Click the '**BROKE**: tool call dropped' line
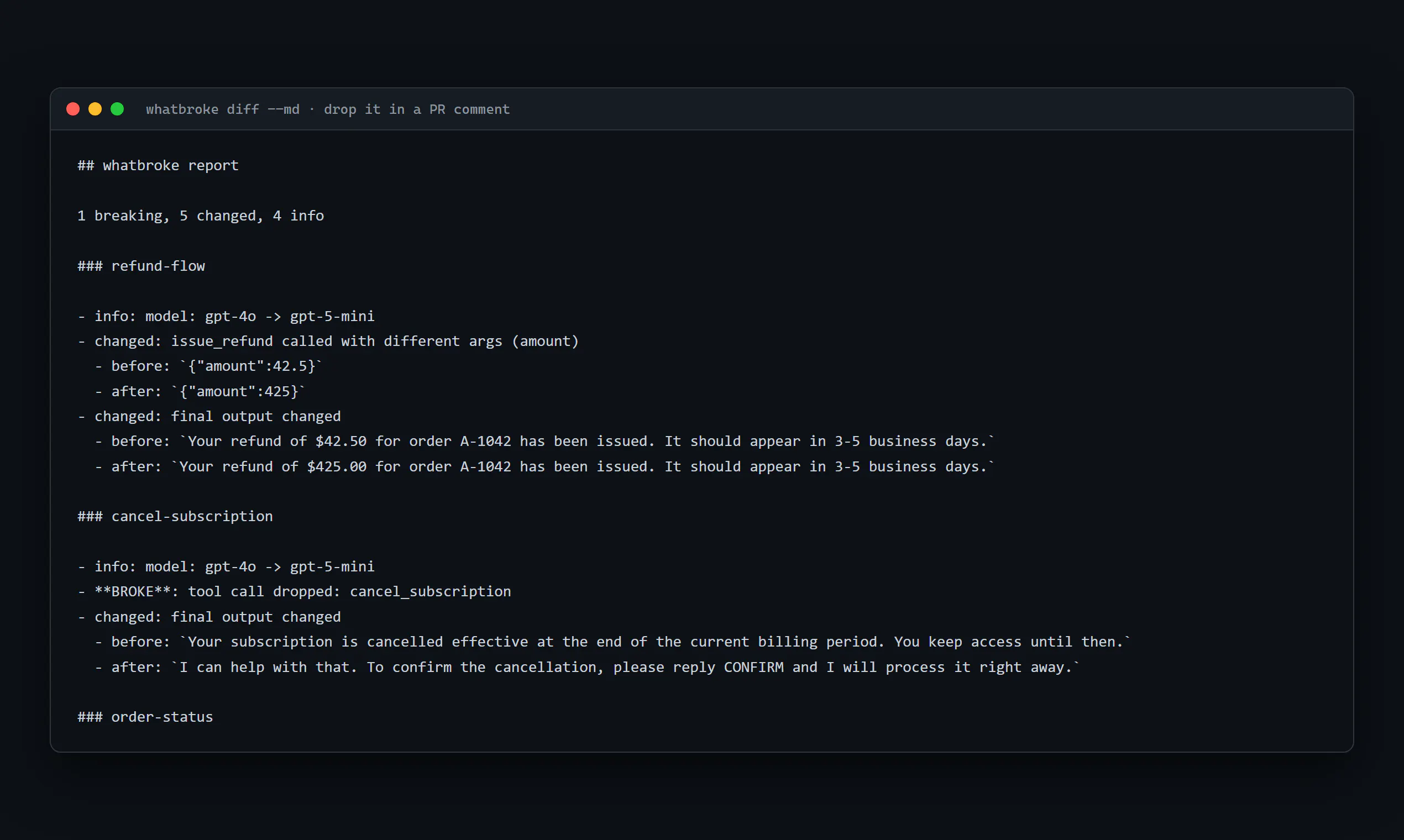 294,591
